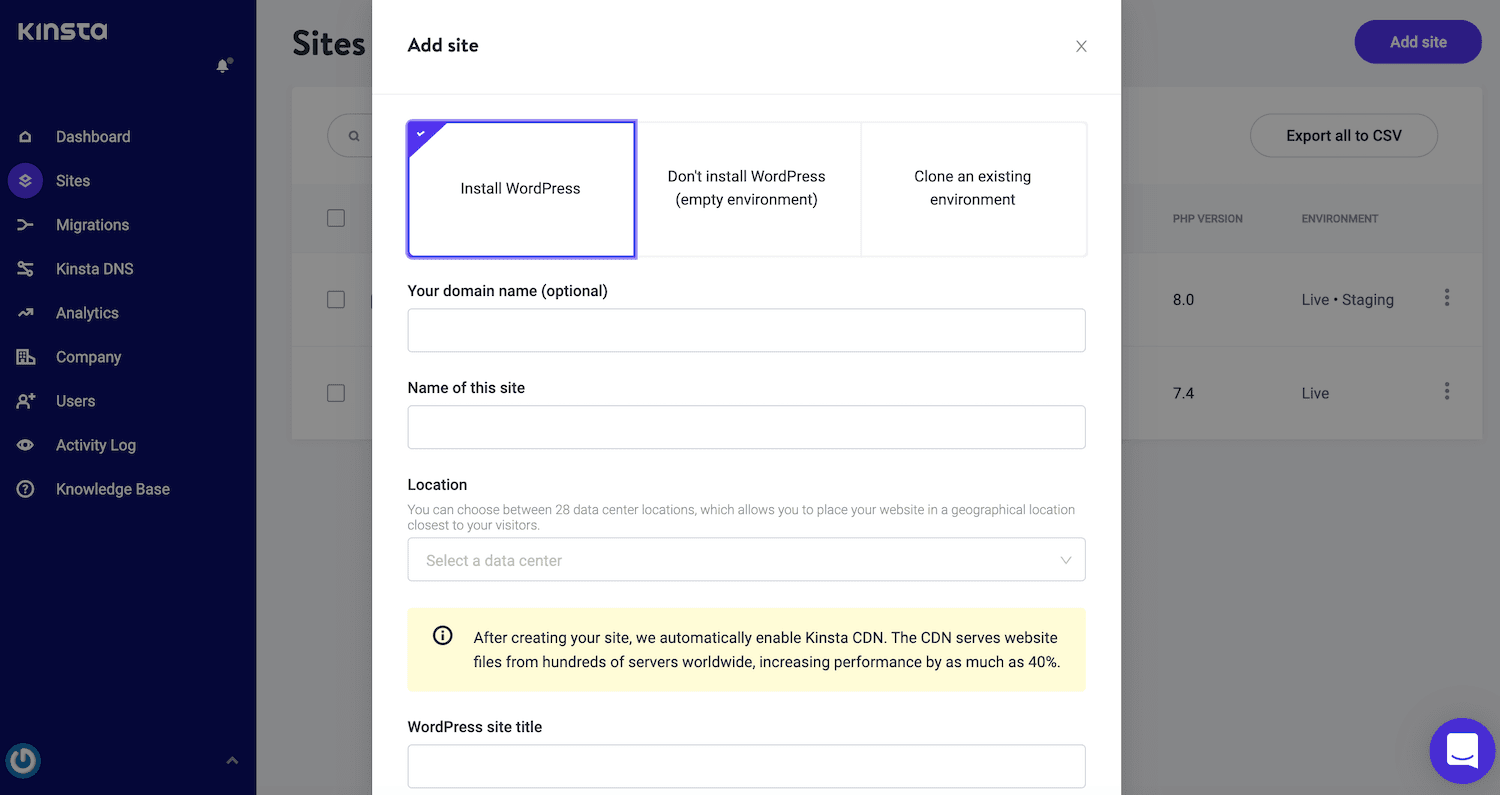Click the Activity Log eye icon
The height and width of the screenshot is (795, 1500).
click(x=26, y=445)
